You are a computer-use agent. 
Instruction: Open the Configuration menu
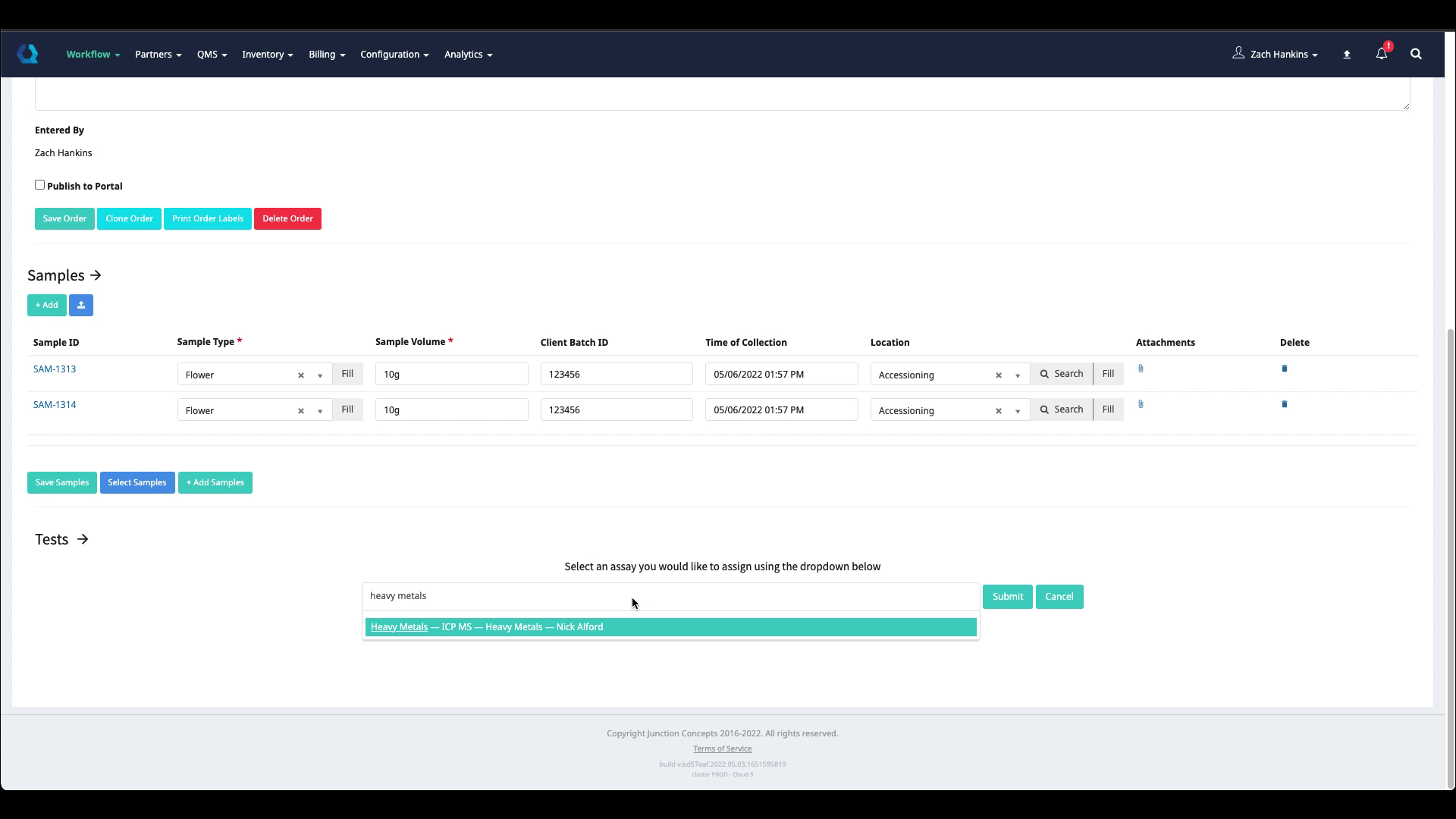pos(394,55)
